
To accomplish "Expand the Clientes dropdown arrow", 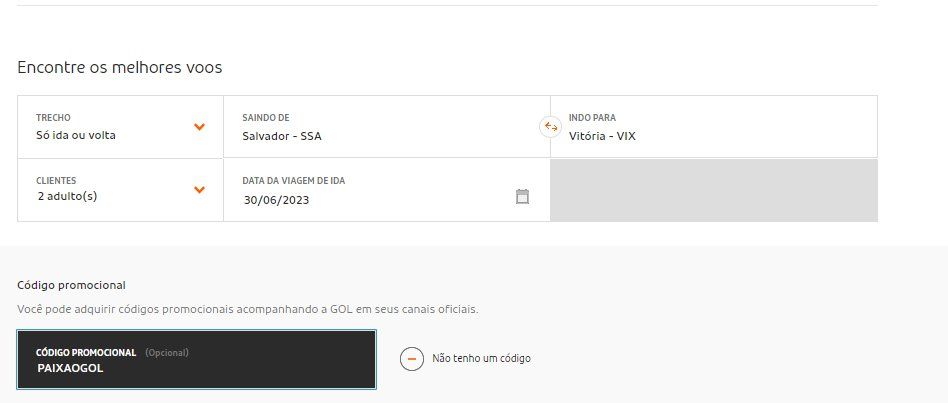I will coord(200,190).
